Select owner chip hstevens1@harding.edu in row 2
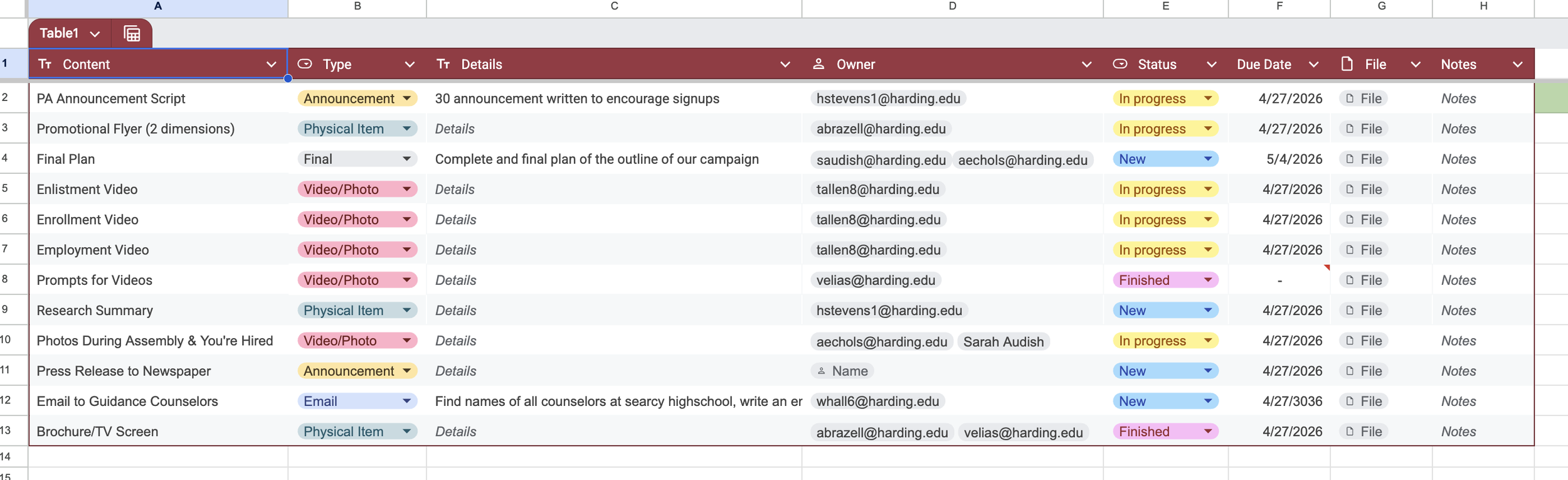The width and height of the screenshot is (1568, 480). click(888, 99)
